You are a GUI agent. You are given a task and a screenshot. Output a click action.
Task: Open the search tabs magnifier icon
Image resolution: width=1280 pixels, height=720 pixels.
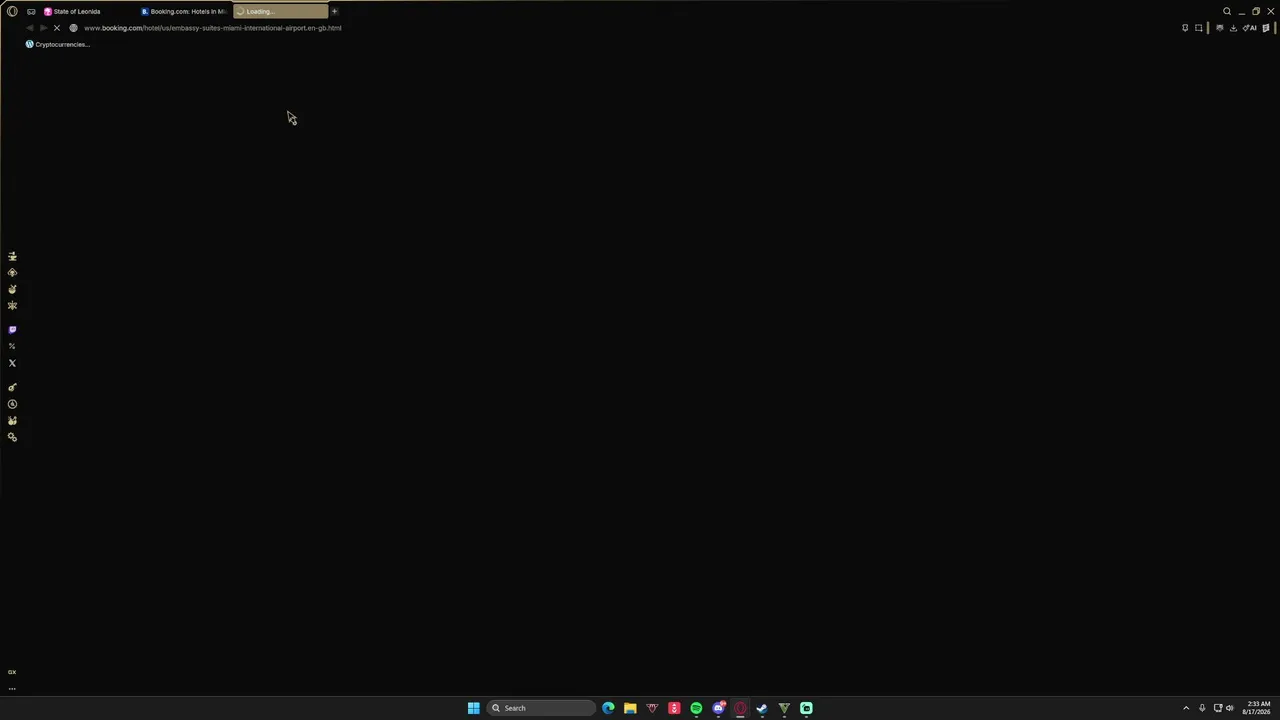click(1227, 11)
